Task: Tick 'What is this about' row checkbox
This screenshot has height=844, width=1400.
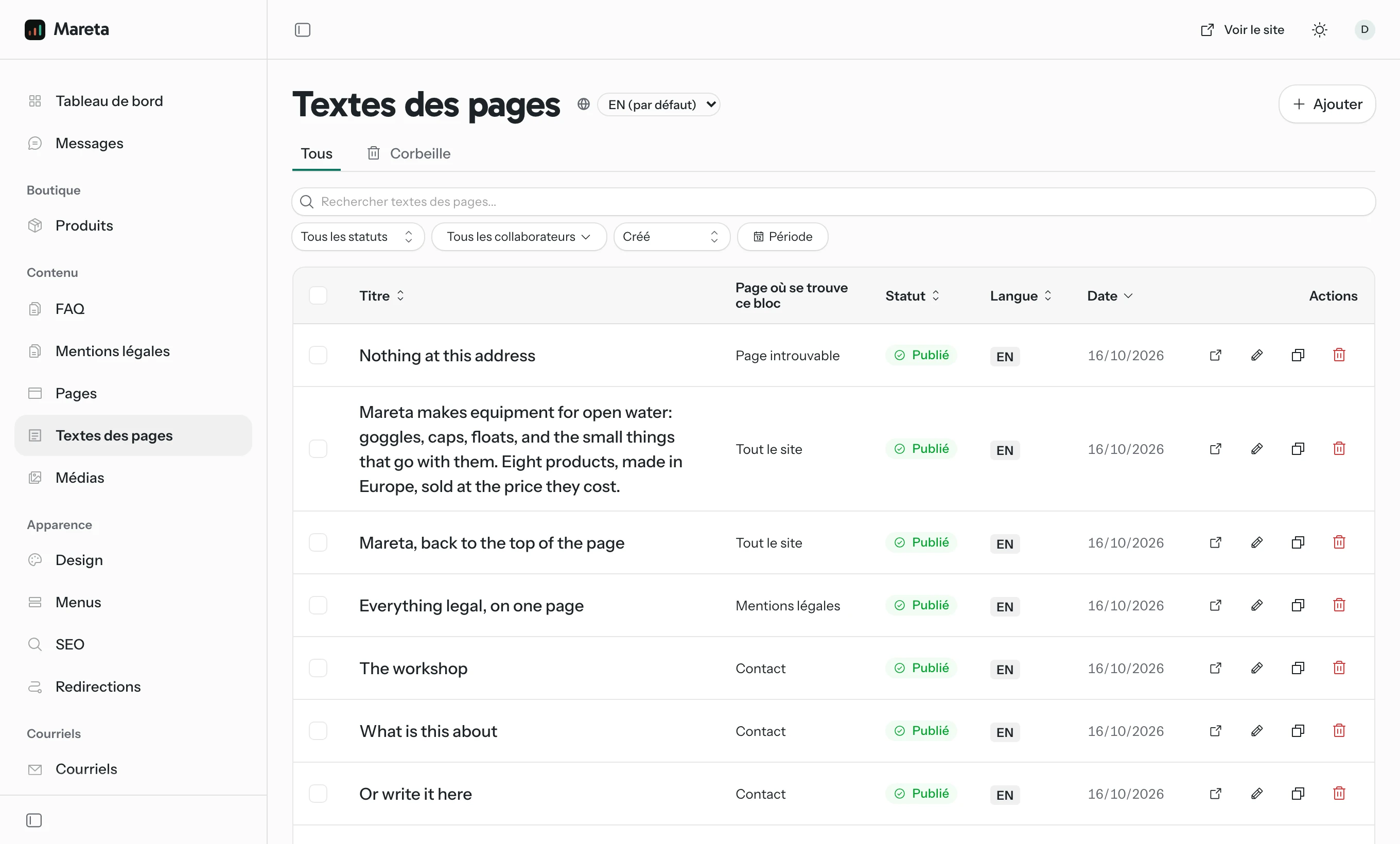Action: click(318, 731)
